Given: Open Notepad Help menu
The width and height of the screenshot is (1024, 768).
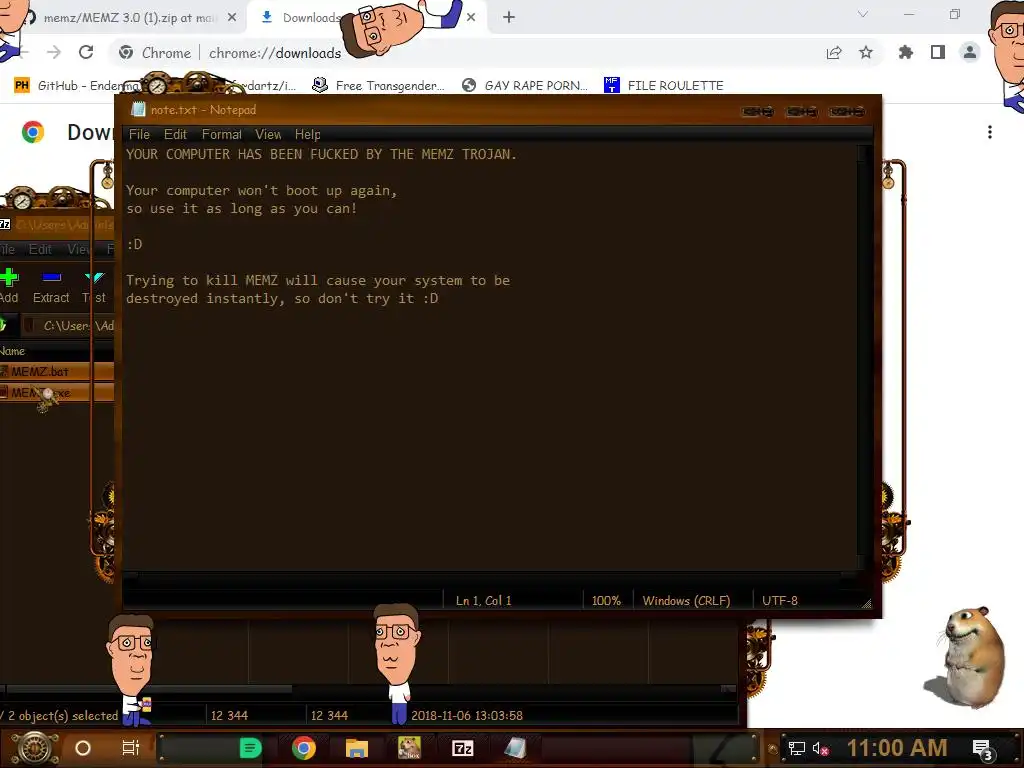Looking at the screenshot, I should 308,135.
